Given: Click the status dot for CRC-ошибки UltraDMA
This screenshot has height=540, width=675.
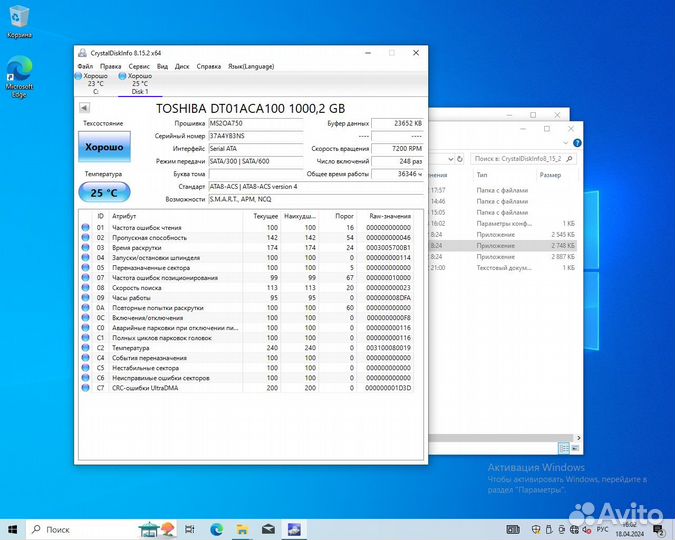Looking at the screenshot, I should click(x=85, y=388).
